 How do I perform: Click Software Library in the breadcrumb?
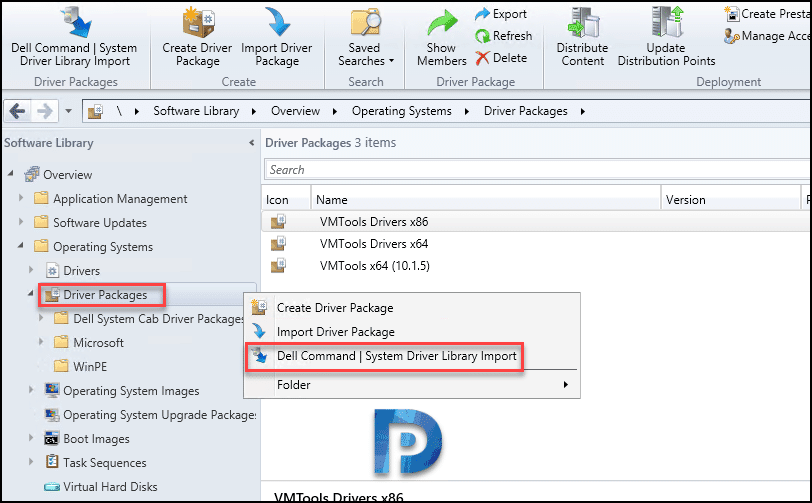[x=196, y=111]
